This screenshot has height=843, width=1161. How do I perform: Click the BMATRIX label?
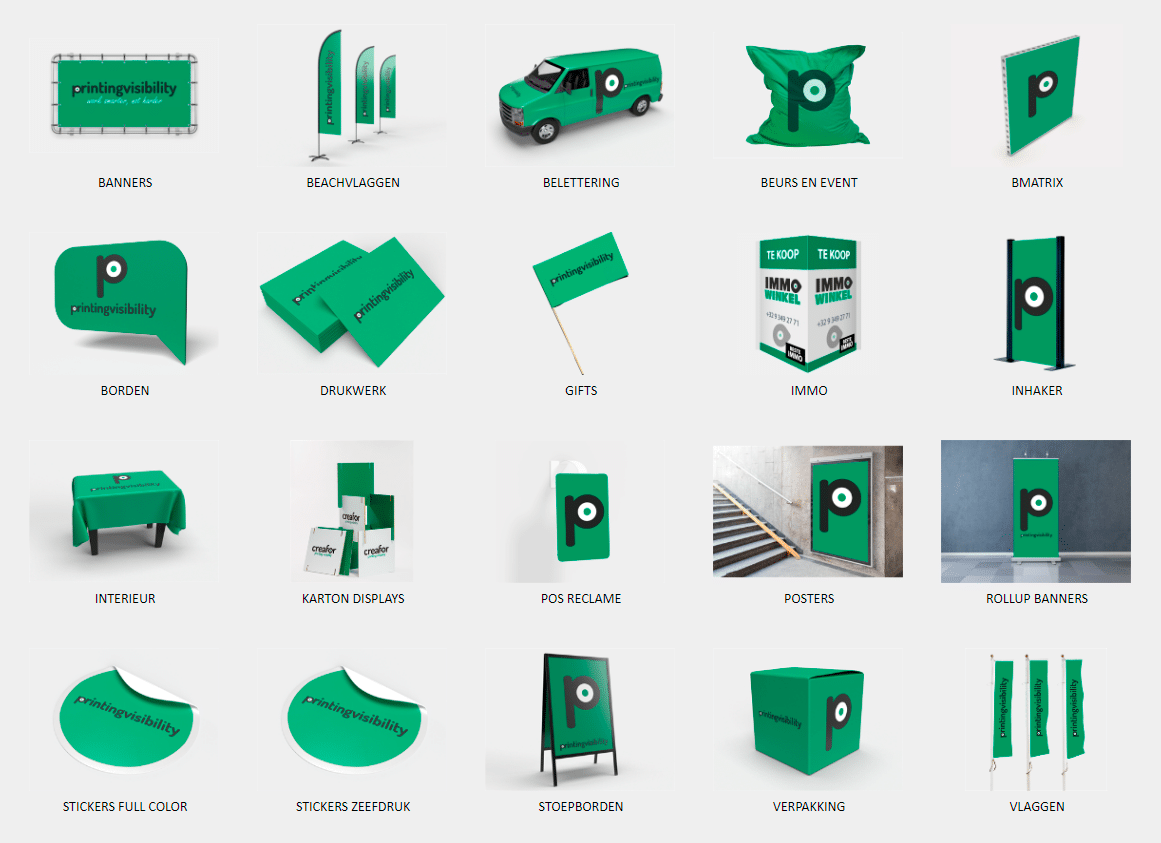1037,182
